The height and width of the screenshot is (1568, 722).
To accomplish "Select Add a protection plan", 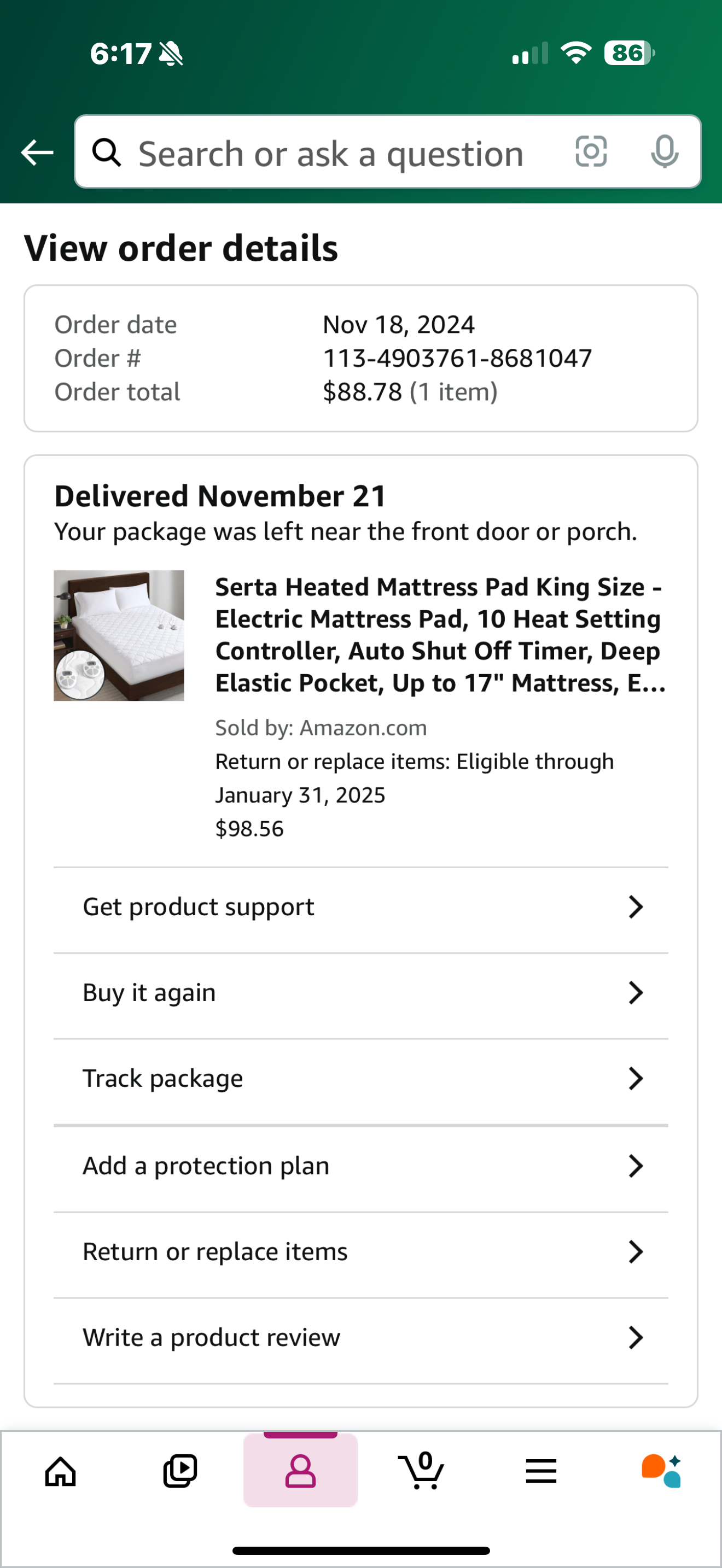I will click(361, 1166).
